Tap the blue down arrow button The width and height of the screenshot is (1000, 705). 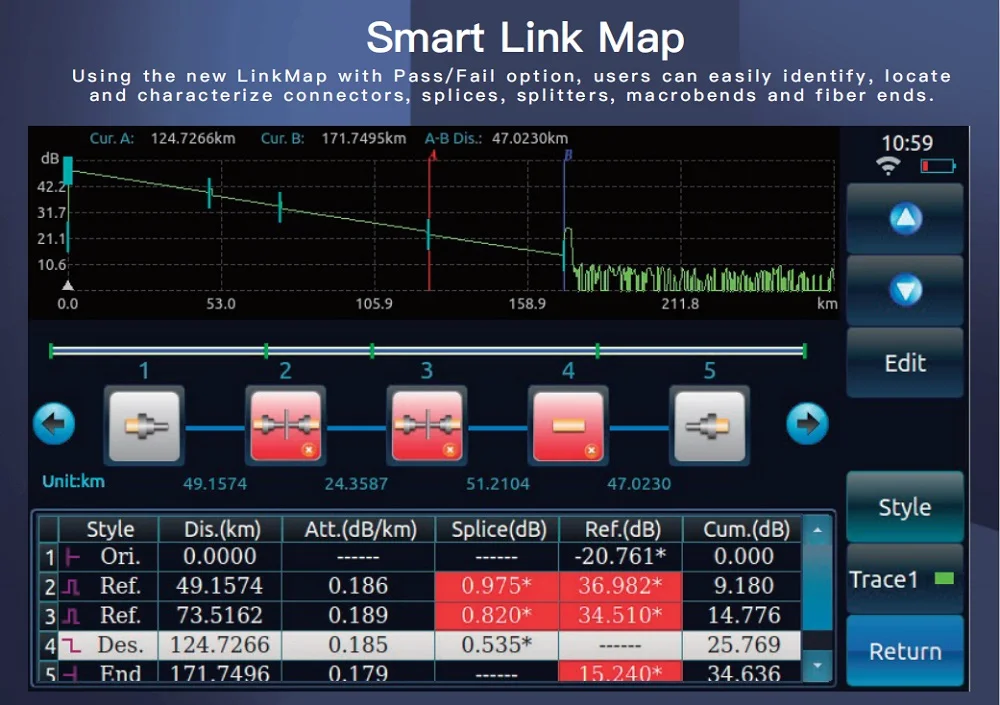905,290
